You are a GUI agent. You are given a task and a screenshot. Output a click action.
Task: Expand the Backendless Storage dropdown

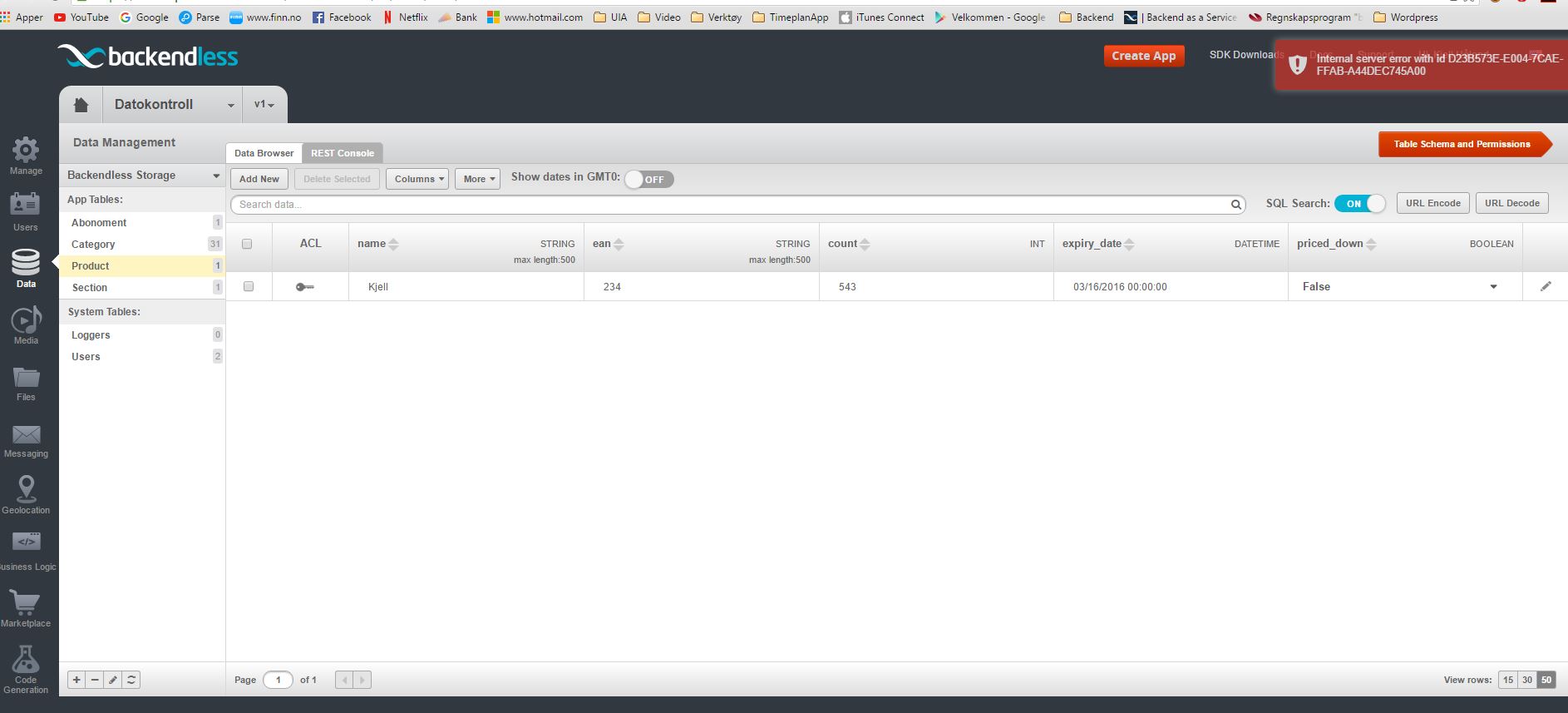click(142, 176)
